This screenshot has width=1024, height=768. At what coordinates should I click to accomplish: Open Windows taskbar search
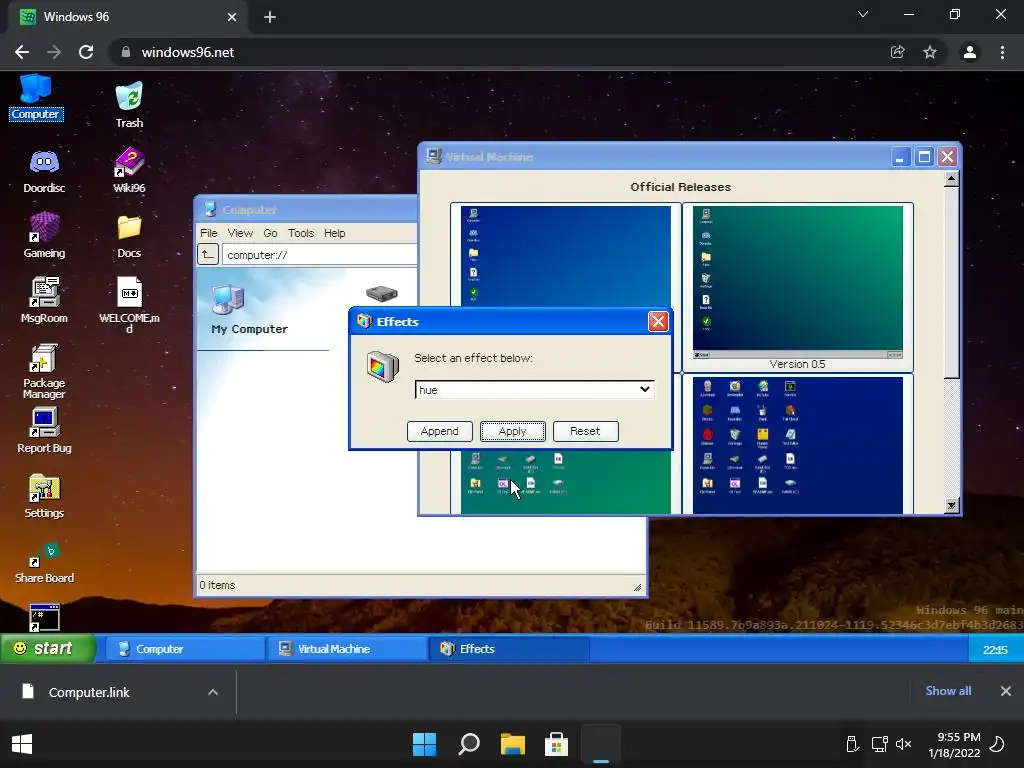click(x=469, y=744)
